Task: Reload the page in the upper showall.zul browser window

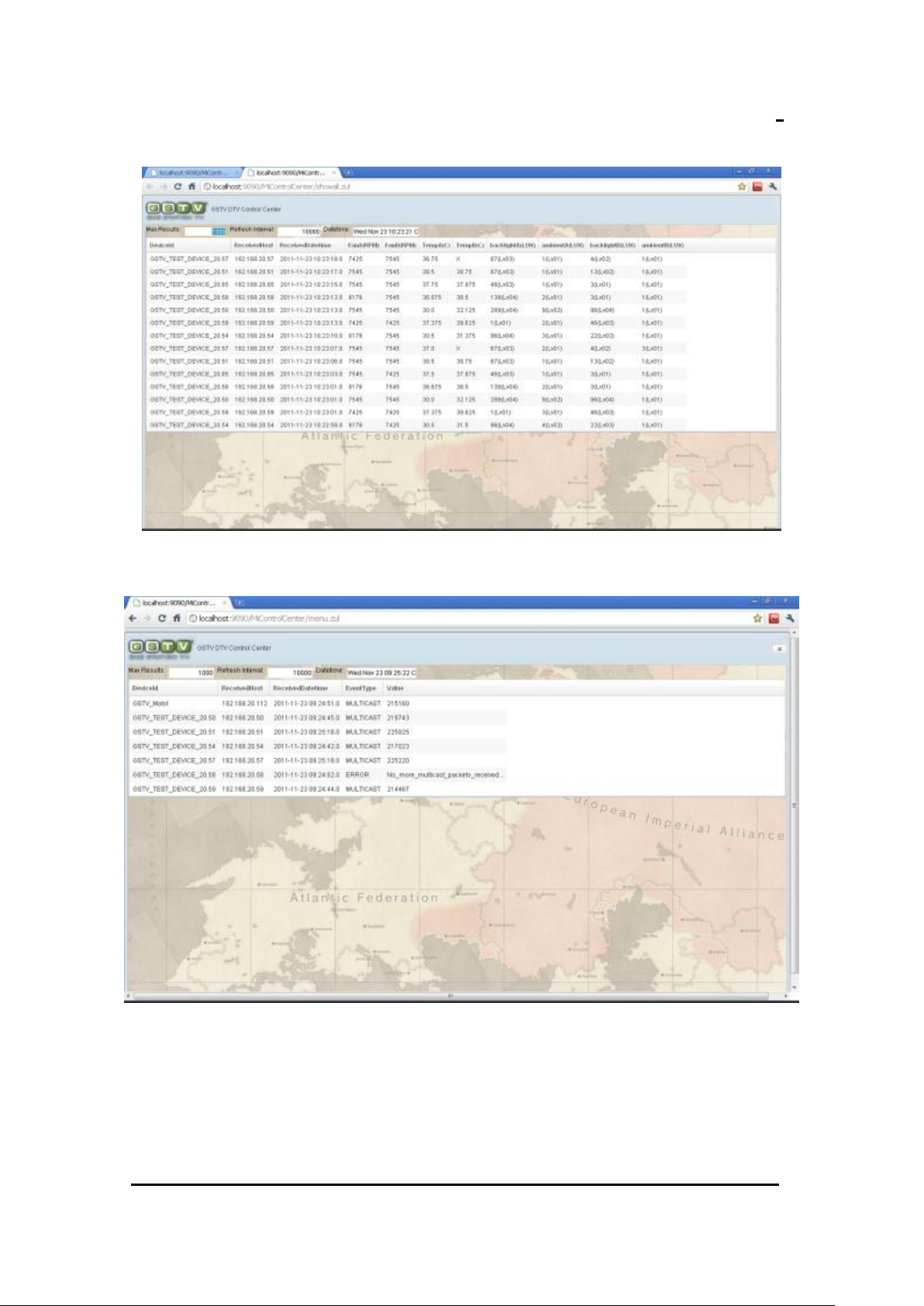Action: pyautogui.click(x=178, y=187)
